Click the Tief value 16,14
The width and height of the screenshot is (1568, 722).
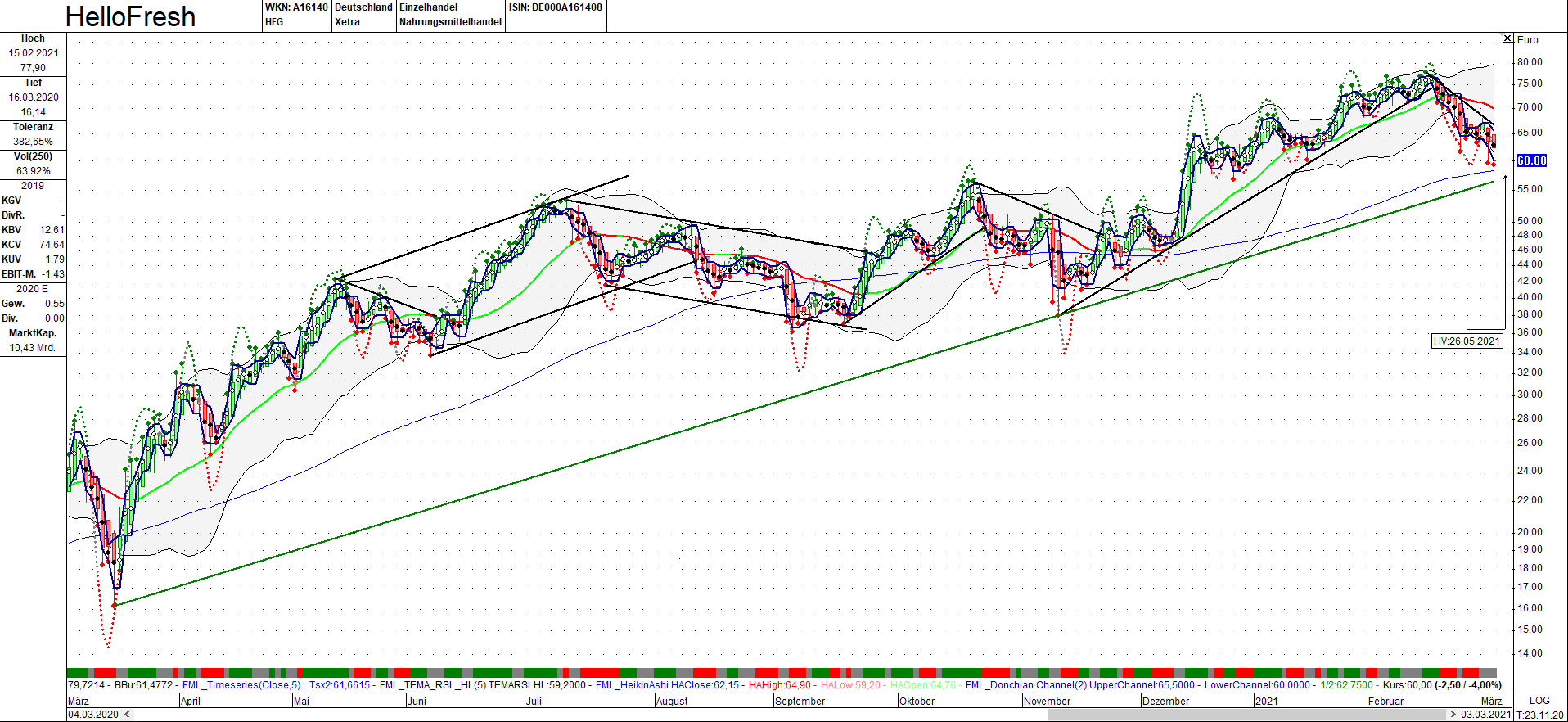[x=33, y=112]
